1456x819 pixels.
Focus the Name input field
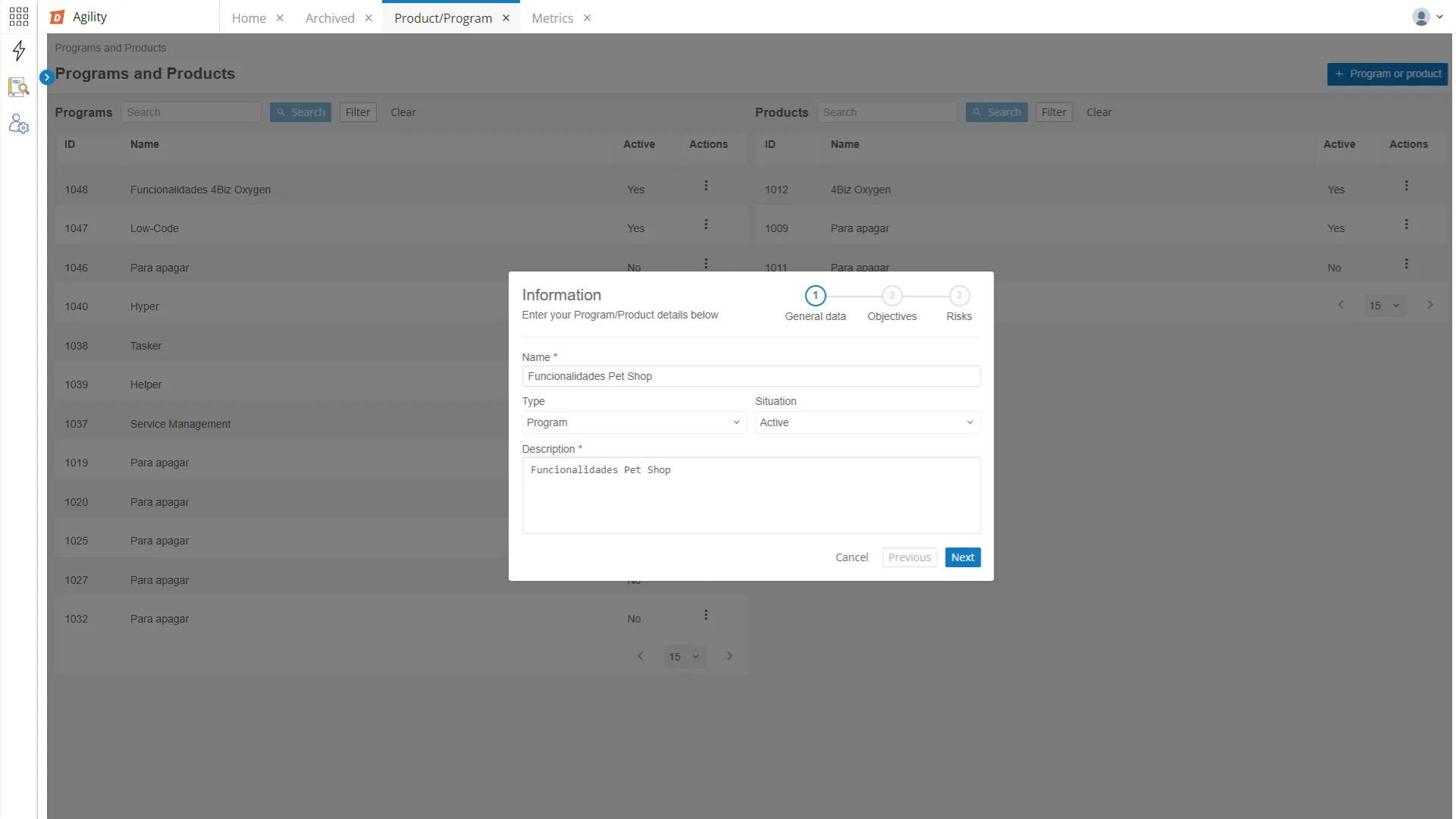(x=751, y=376)
